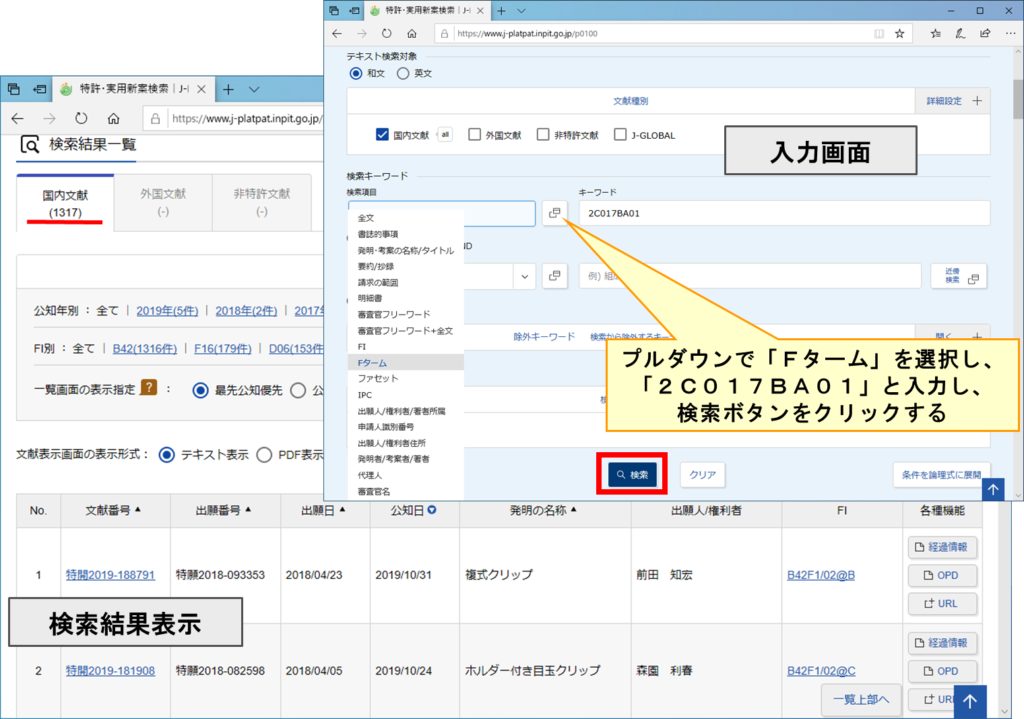This screenshot has height=719, width=1024.
Task: Enable the J-GLOBAL checkbox
Action: pos(622,135)
